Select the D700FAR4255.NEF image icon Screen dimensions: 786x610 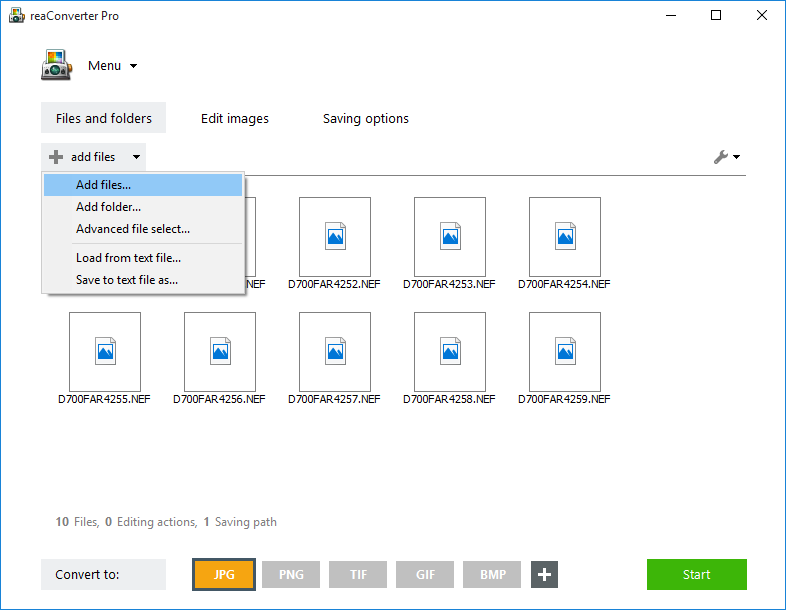pyautogui.click(x=105, y=349)
